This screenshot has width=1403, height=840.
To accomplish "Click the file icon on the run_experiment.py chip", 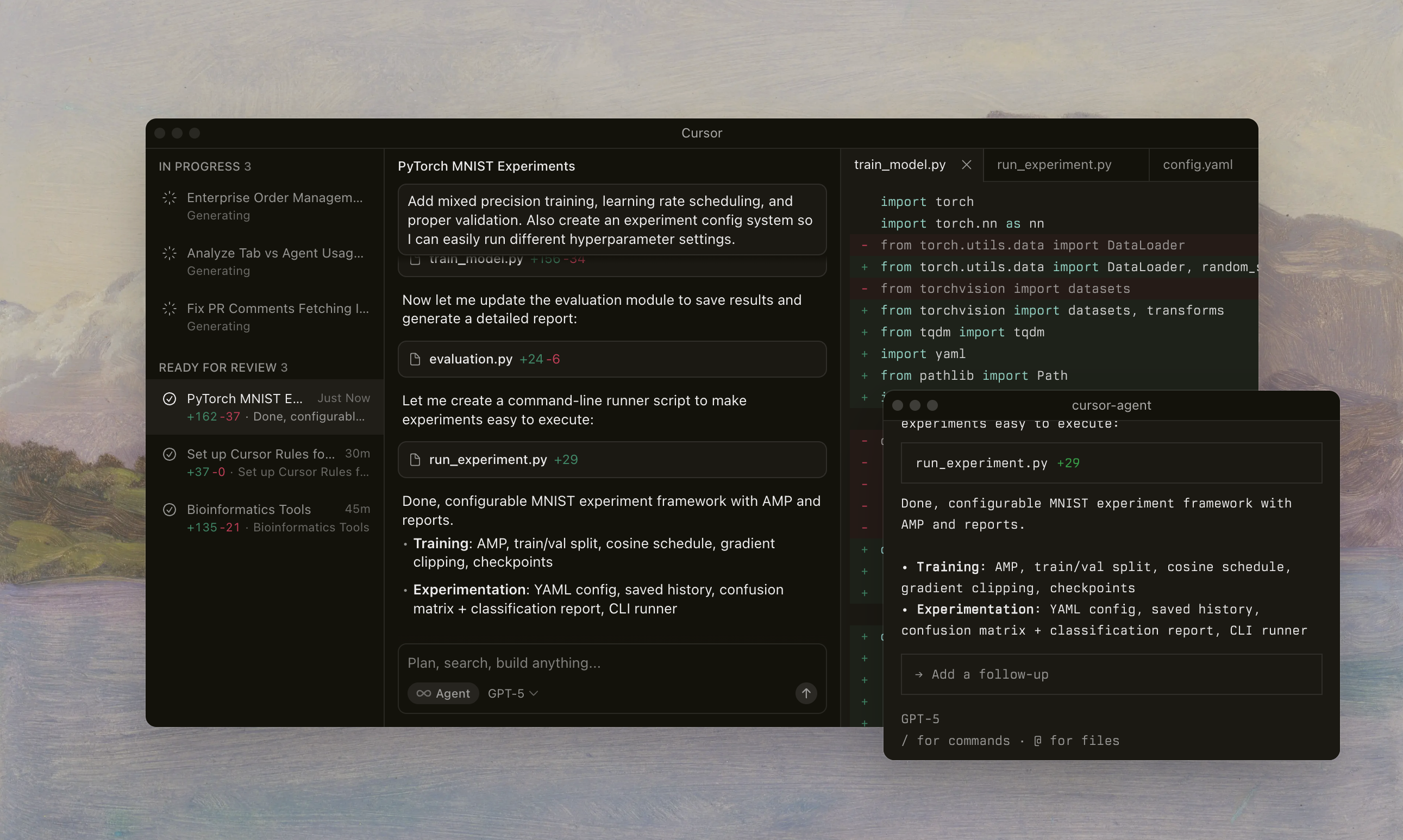I will point(416,459).
